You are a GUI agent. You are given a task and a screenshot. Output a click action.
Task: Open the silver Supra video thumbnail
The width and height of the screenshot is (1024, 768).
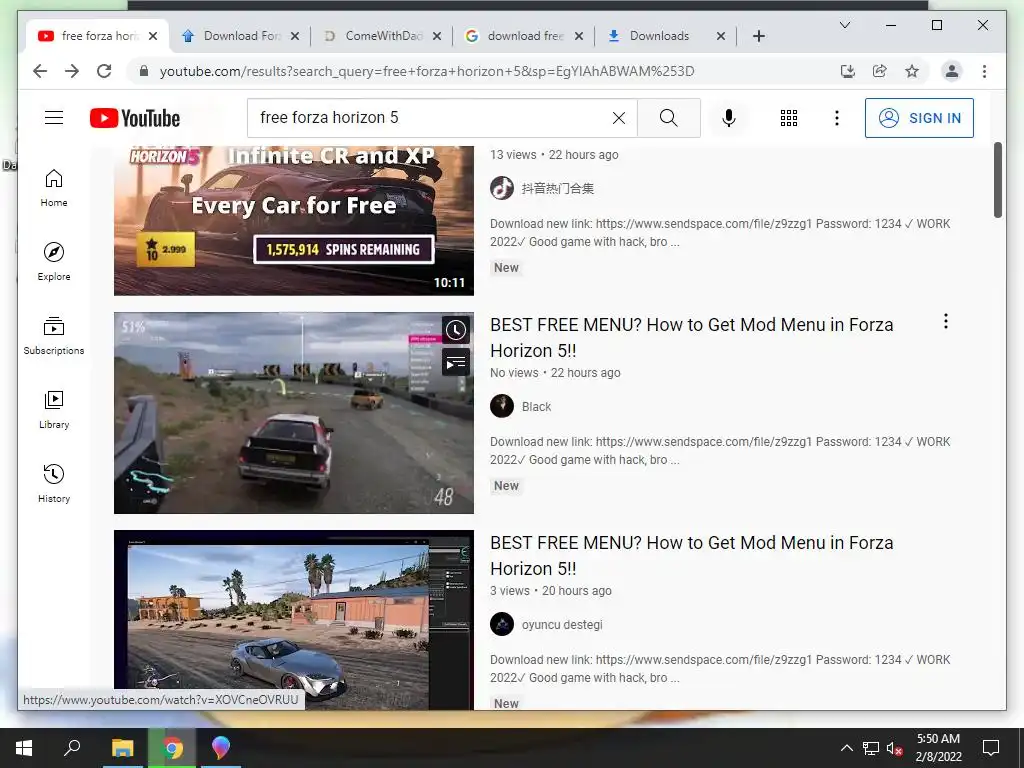tap(294, 620)
